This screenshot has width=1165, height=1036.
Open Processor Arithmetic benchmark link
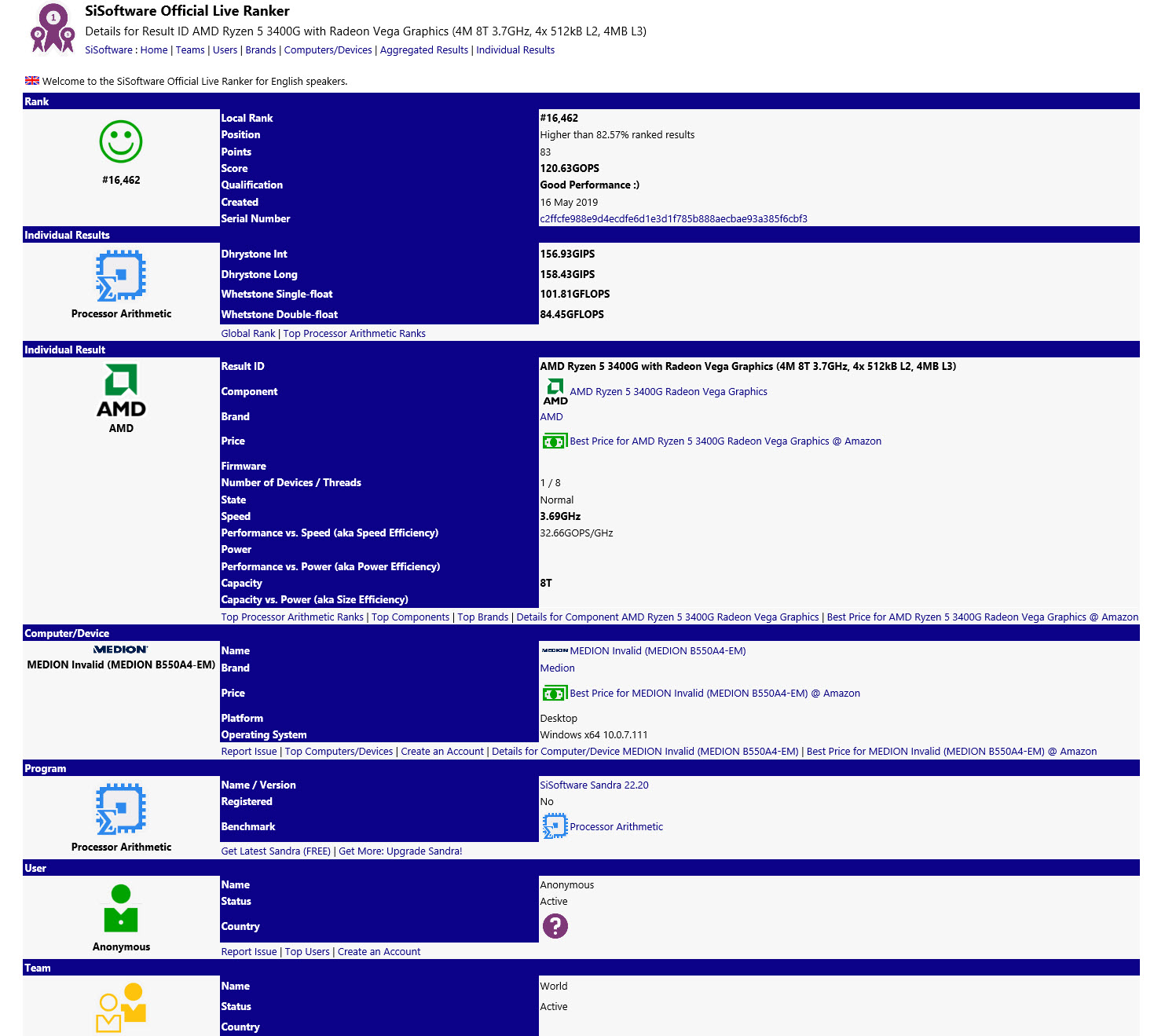click(x=616, y=827)
